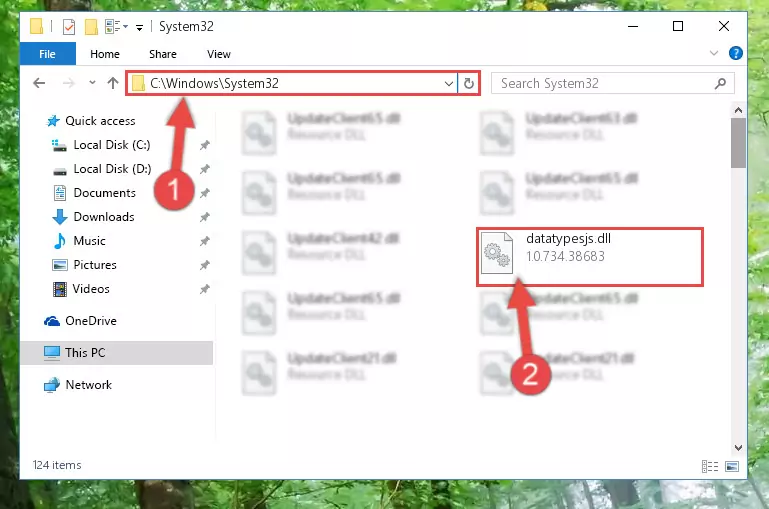Go up one folder level
This screenshot has height=509, width=769.
coord(113,83)
